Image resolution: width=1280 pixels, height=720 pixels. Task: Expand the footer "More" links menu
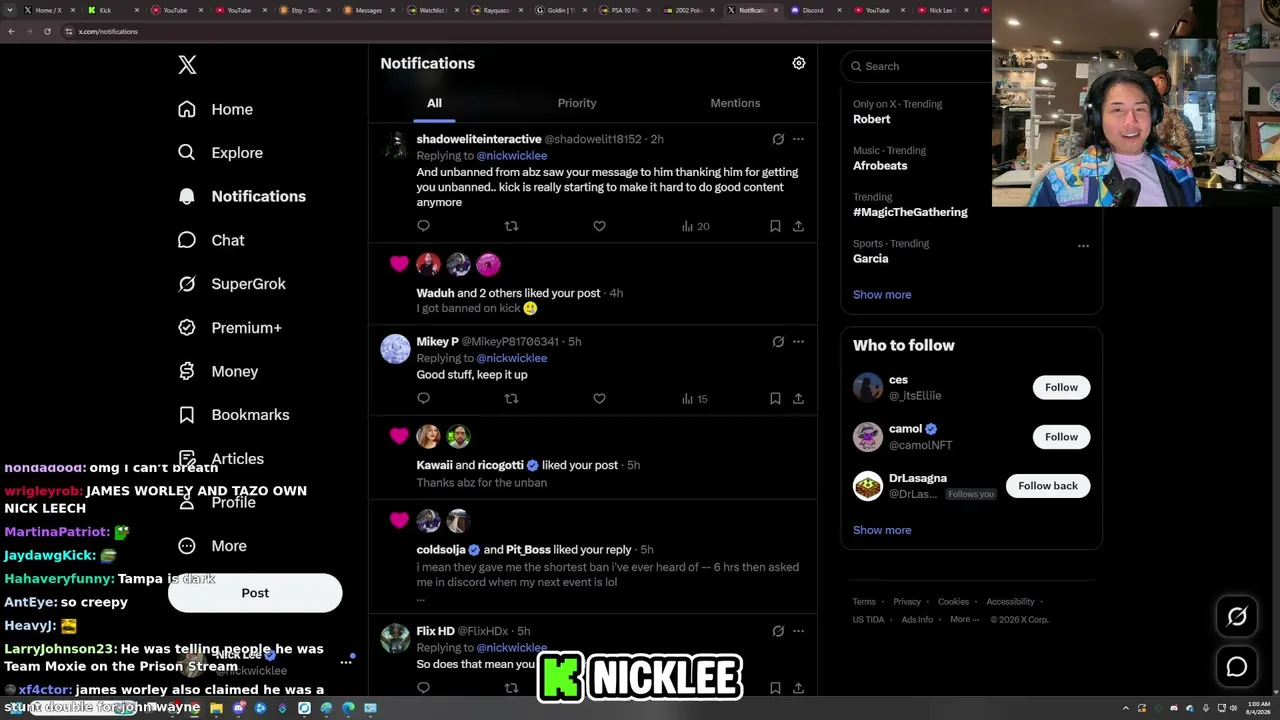pos(965,619)
